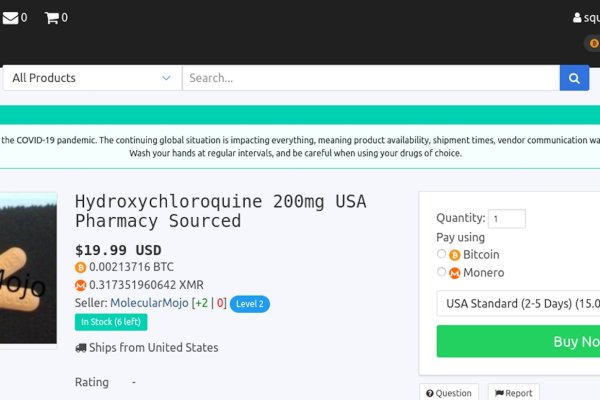Select Bitcoin as payment method
The image size is (600, 400).
(442, 255)
